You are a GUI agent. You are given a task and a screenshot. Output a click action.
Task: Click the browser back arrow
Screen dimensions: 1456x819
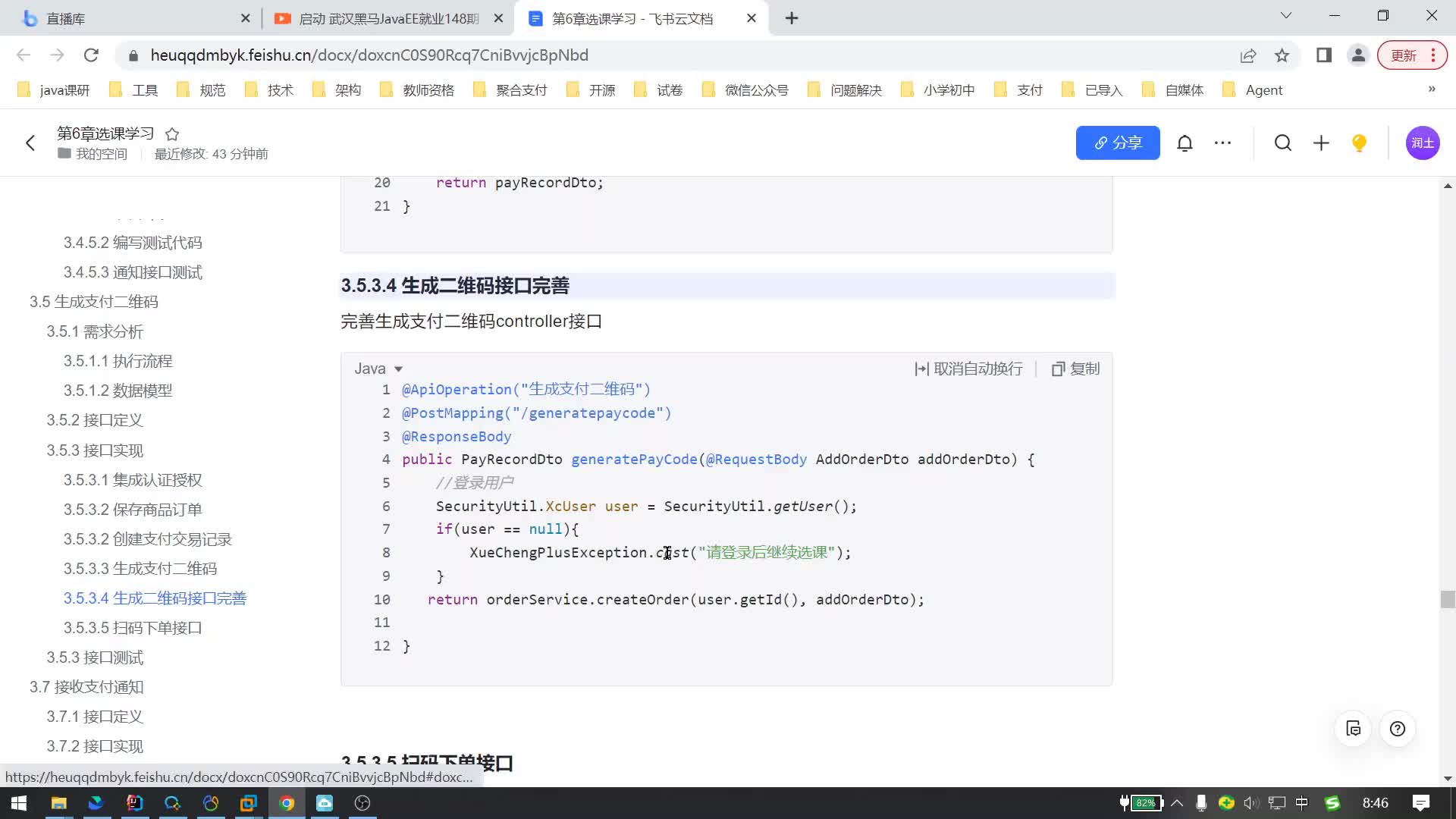tap(24, 55)
